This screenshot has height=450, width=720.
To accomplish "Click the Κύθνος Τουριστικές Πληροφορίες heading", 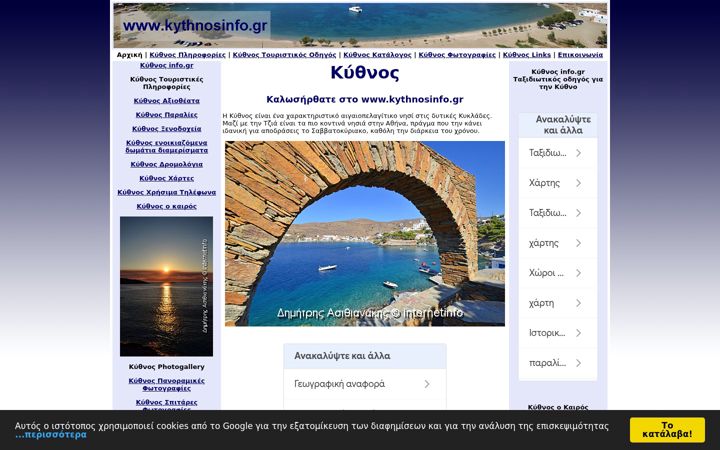I will click(167, 83).
